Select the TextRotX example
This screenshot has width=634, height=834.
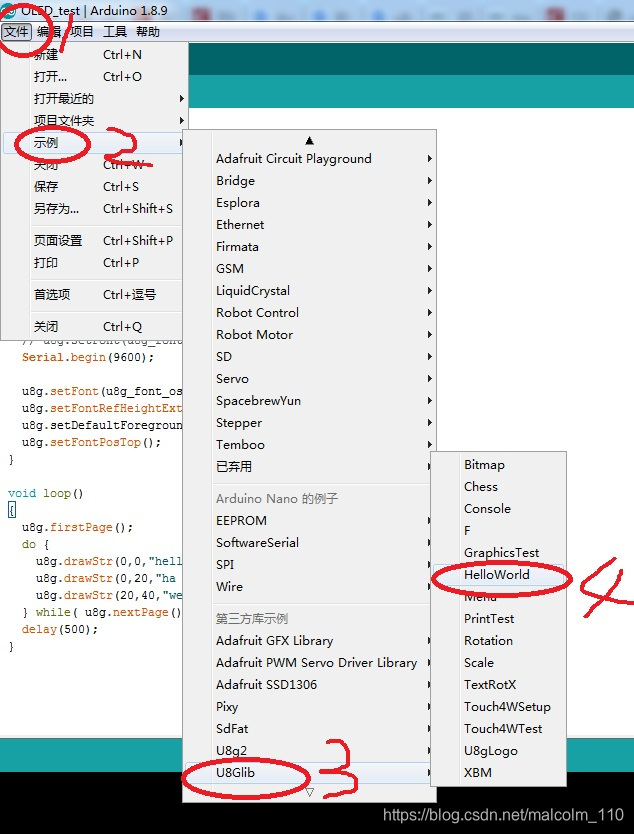[x=498, y=685]
